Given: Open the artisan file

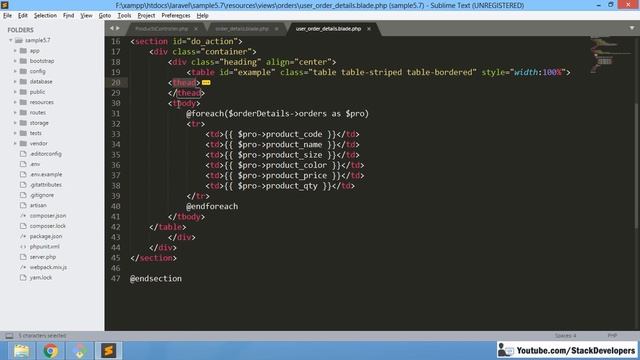Looking at the screenshot, I should (x=38, y=205).
